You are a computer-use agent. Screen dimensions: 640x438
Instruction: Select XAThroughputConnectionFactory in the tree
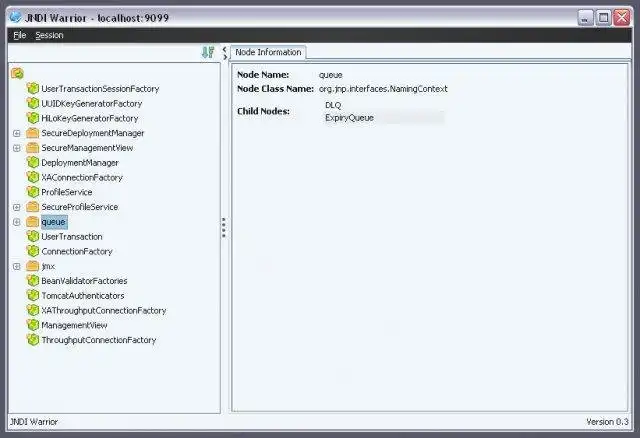104,310
